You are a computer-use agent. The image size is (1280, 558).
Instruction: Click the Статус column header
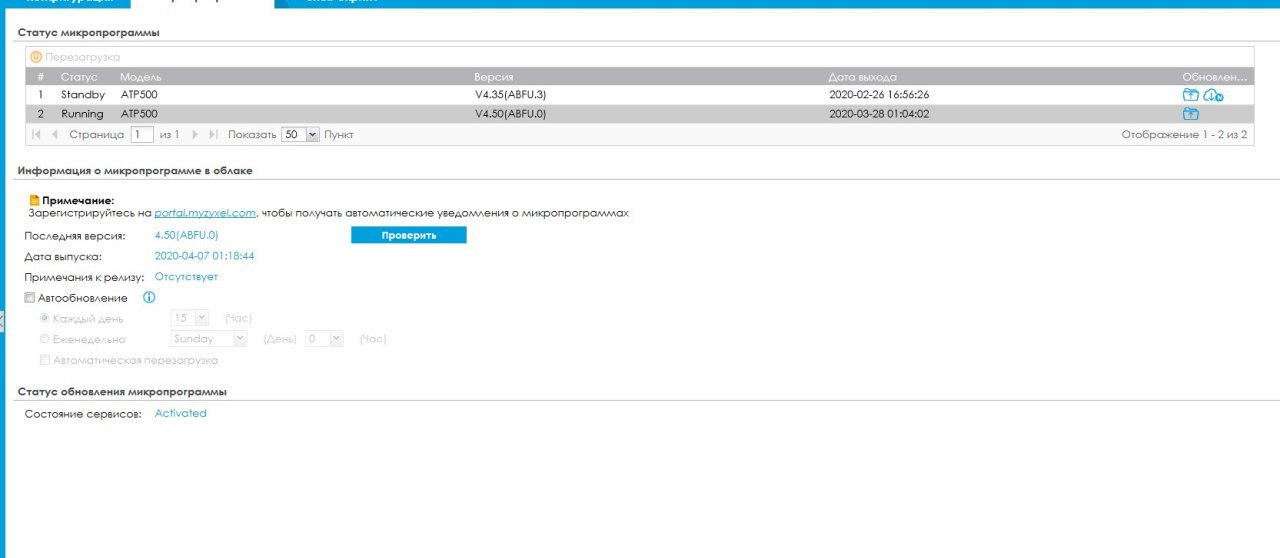[x=79, y=77]
